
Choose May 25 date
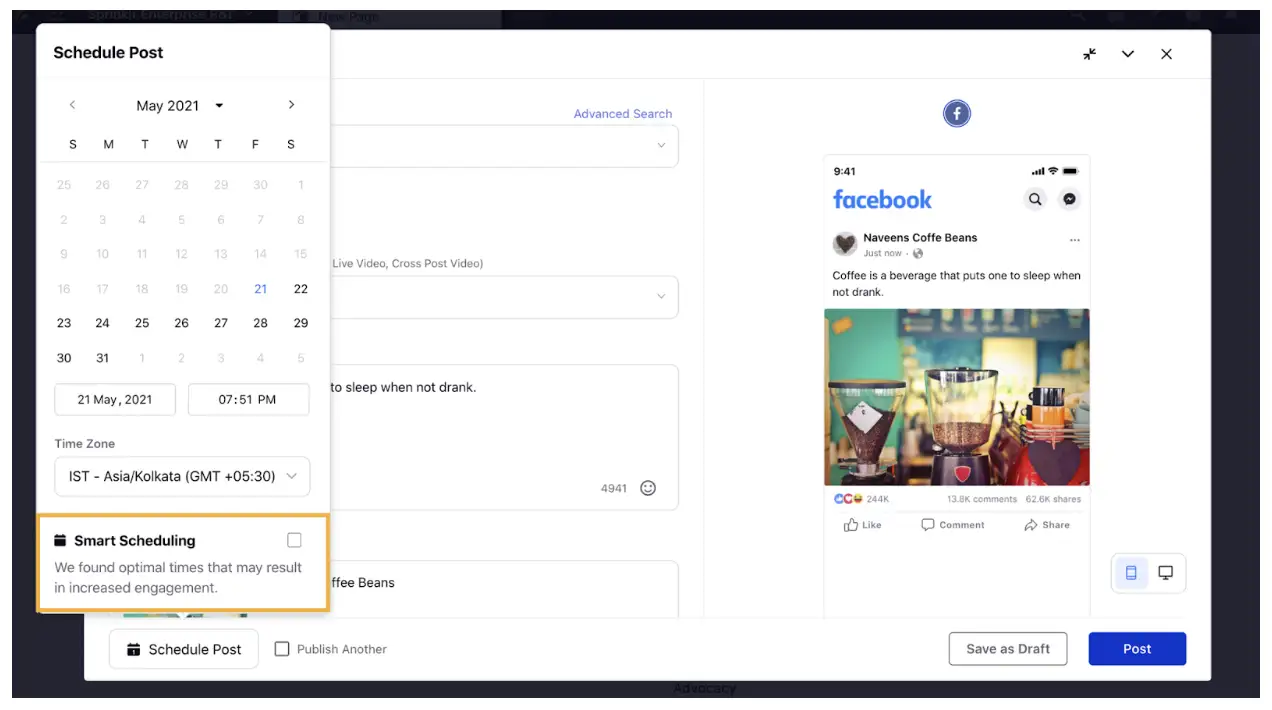(x=142, y=323)
